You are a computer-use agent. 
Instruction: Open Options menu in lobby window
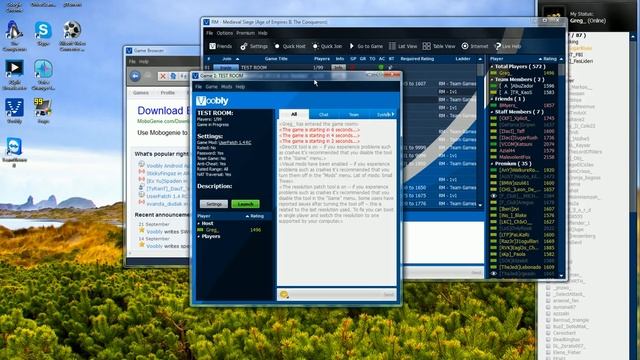point(224,33)
